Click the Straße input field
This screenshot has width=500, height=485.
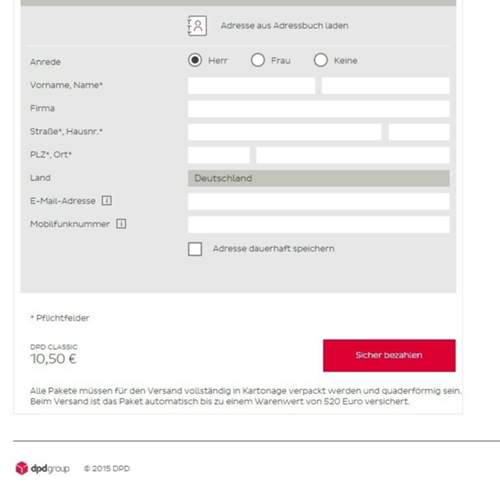pos(285,132)
